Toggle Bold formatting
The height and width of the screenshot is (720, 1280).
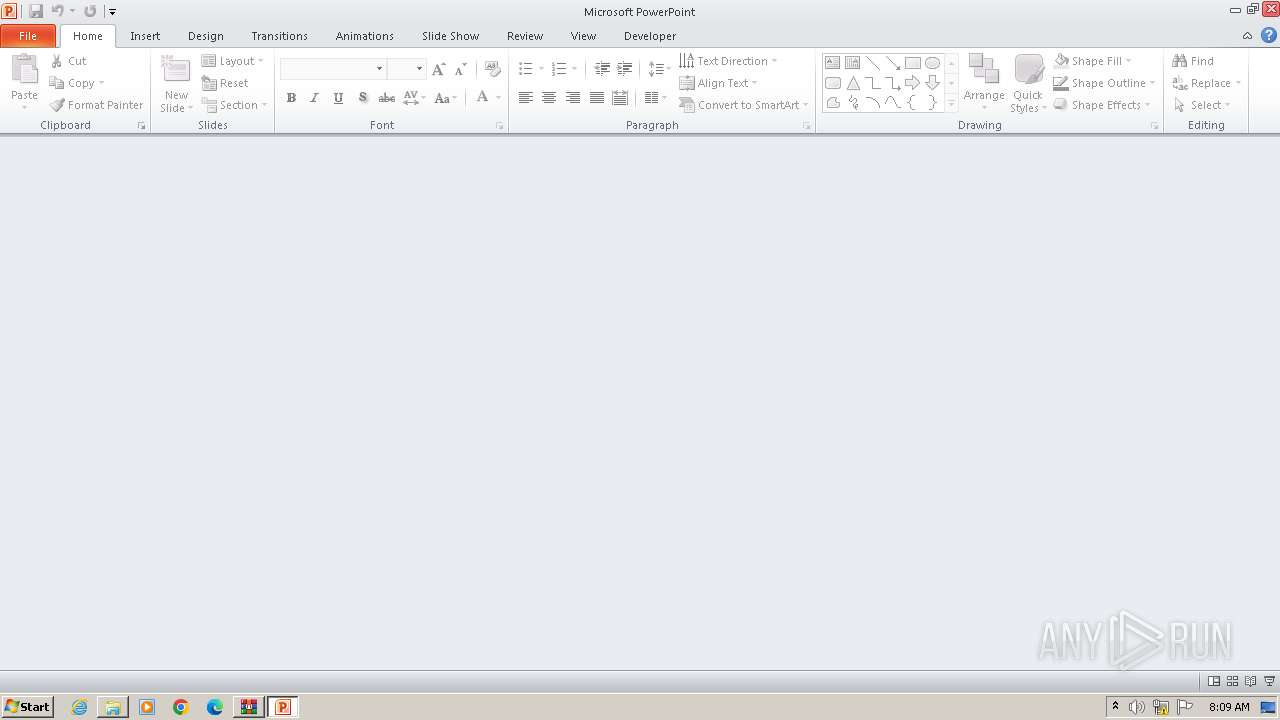click(x=291, y=98)
